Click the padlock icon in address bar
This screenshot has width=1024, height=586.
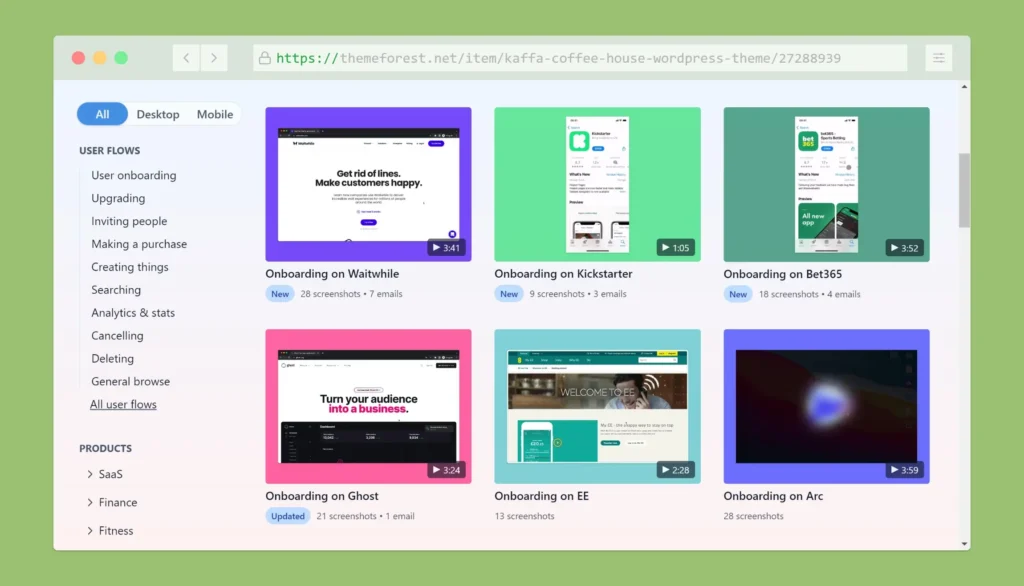(x=265, y=58)
